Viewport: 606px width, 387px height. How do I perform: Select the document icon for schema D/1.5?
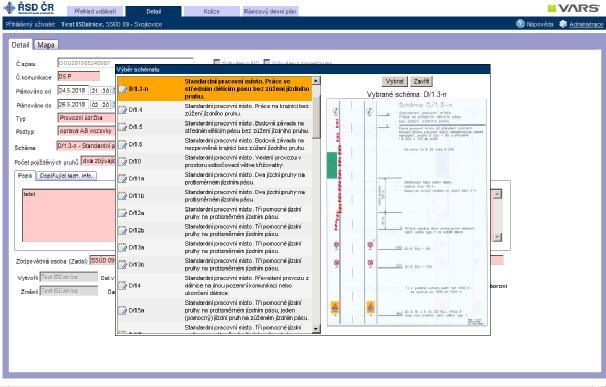123,127
